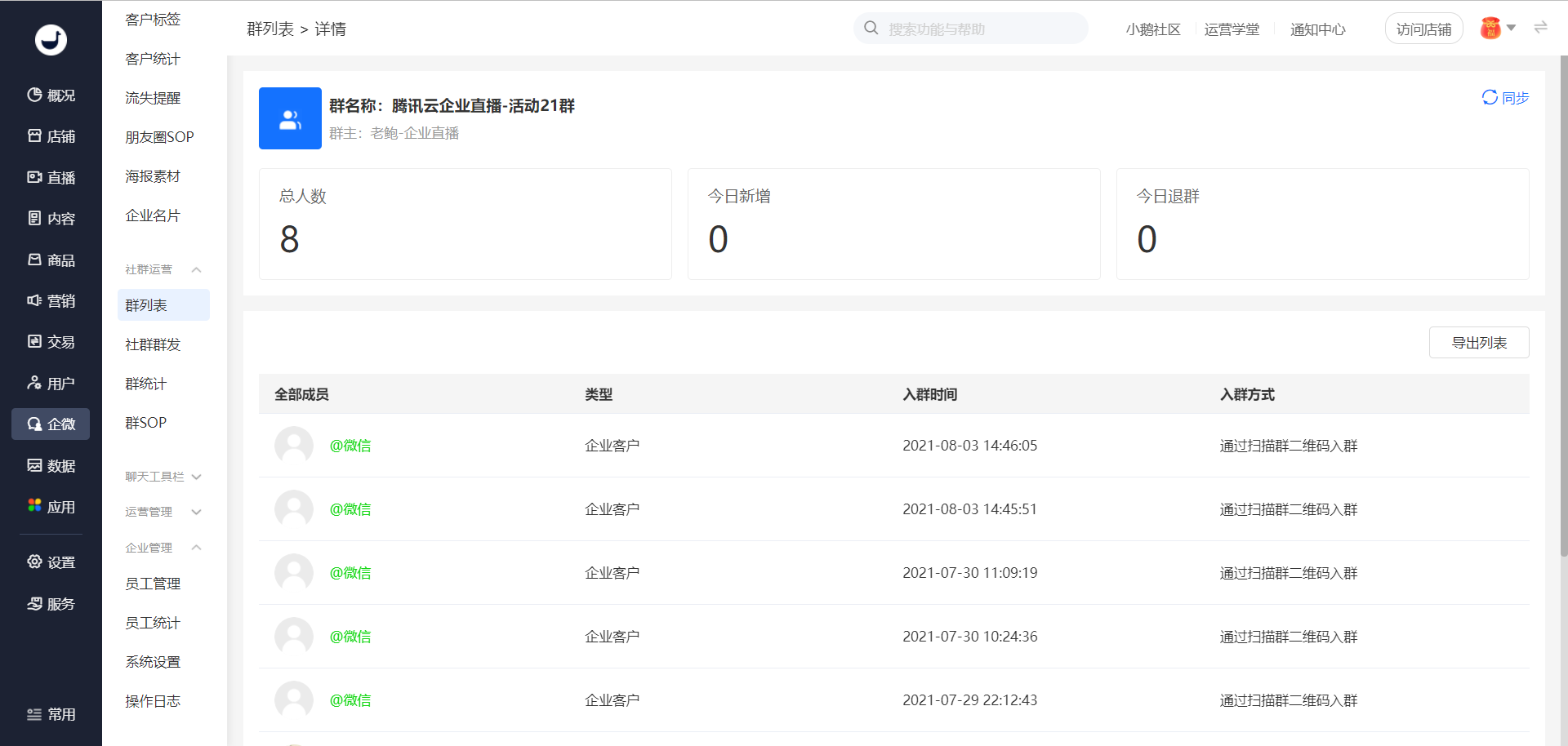The height and width of the screenshot is (746, 1568).
Task: Open the 数据 data section
Action: click(x=51, y=465)
